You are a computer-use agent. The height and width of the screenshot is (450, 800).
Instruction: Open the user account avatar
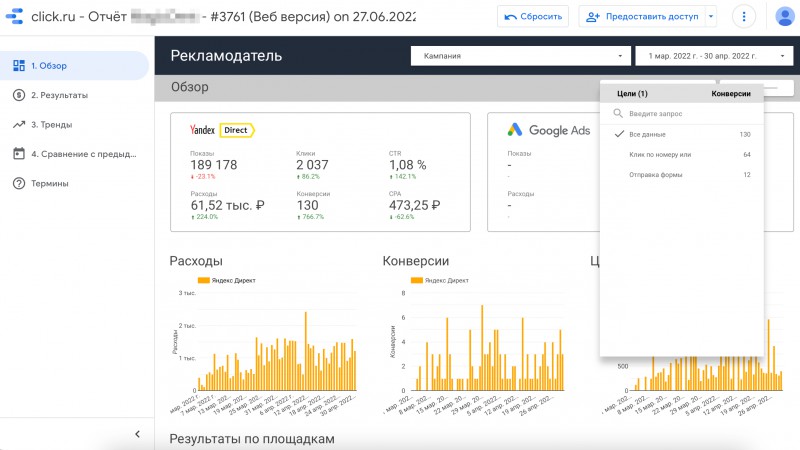(x=784, y=17)
